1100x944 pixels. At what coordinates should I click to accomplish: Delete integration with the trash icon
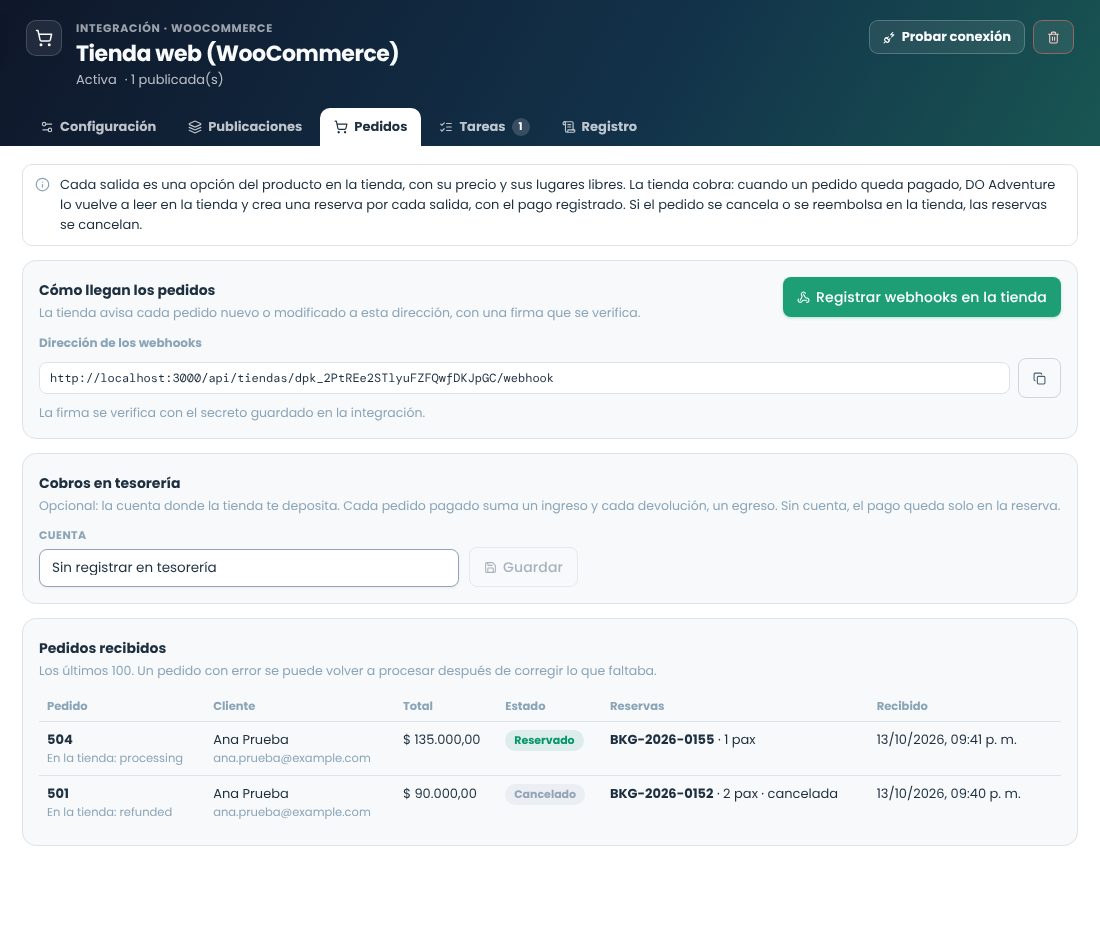[1053, 37]
